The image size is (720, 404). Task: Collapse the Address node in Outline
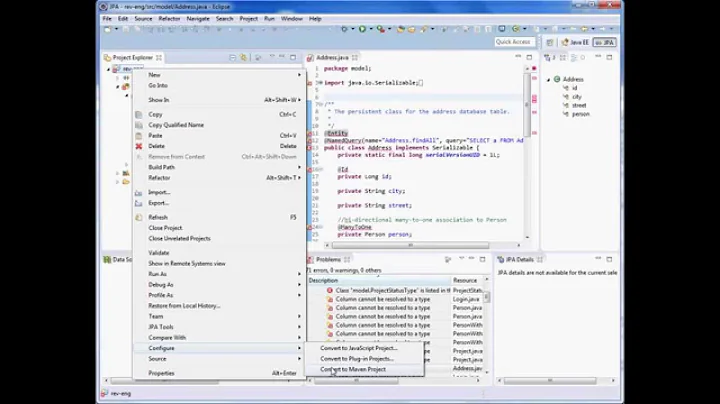[x=548, y=79]
